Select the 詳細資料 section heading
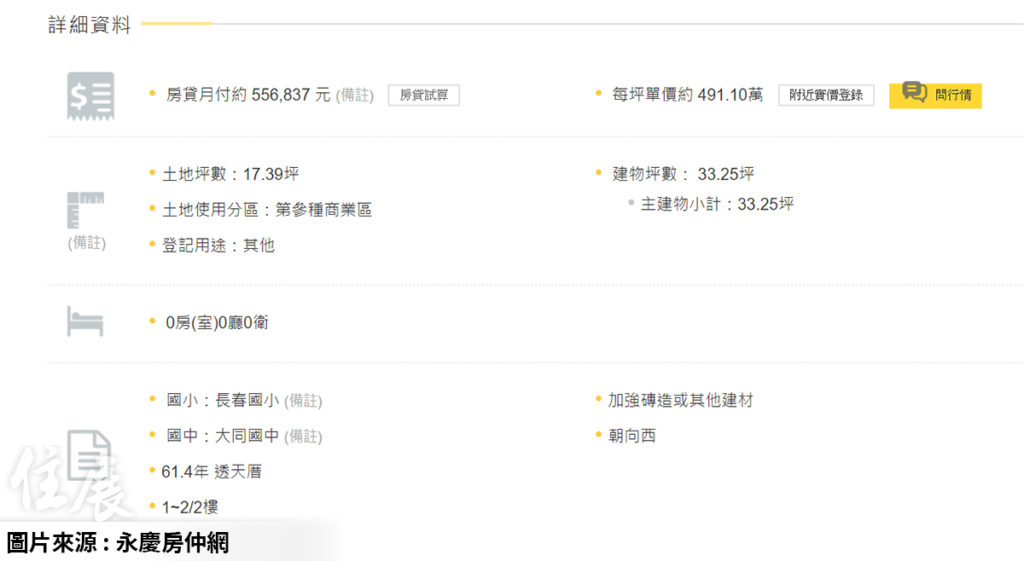 [x=90, y=26]
